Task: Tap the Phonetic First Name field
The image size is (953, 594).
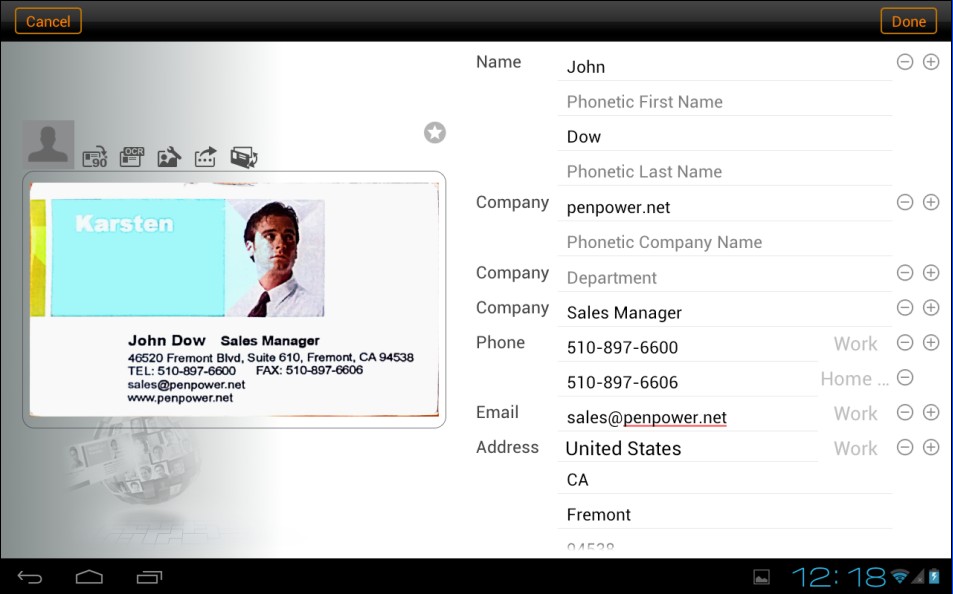Action: tap(724, 102)
